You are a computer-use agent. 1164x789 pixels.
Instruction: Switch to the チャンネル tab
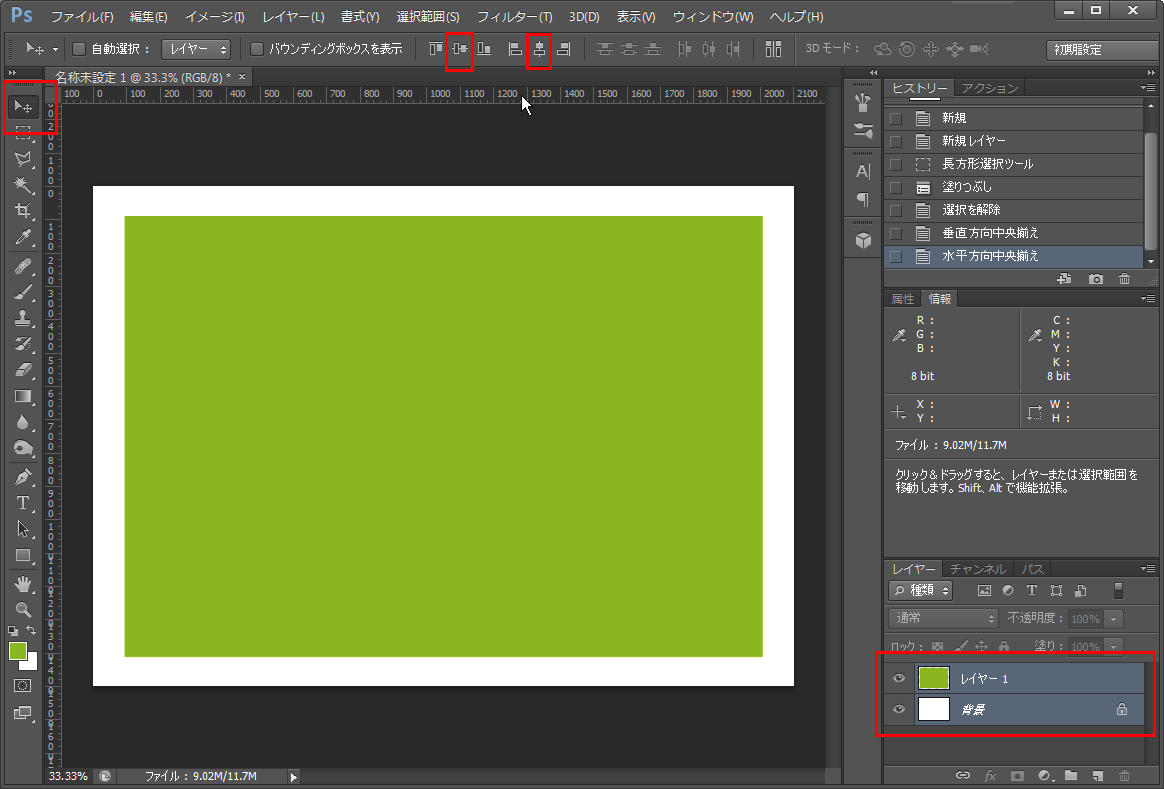[978, 569]
